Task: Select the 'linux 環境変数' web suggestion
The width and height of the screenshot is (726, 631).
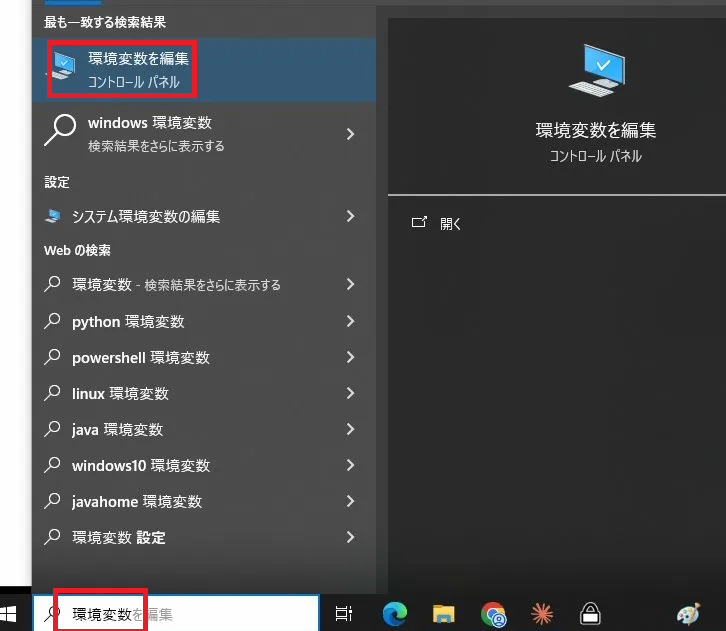Action: tap(120, 393)
